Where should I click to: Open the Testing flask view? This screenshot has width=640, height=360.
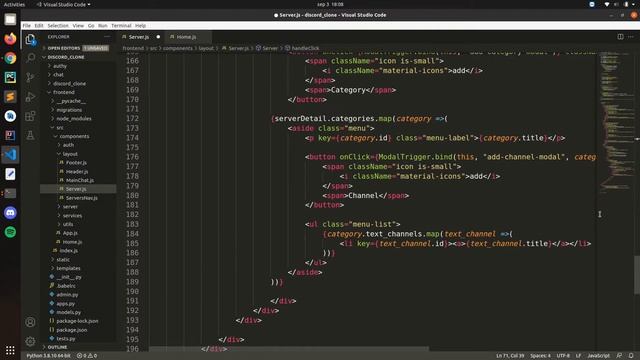[x=30, y=135]
